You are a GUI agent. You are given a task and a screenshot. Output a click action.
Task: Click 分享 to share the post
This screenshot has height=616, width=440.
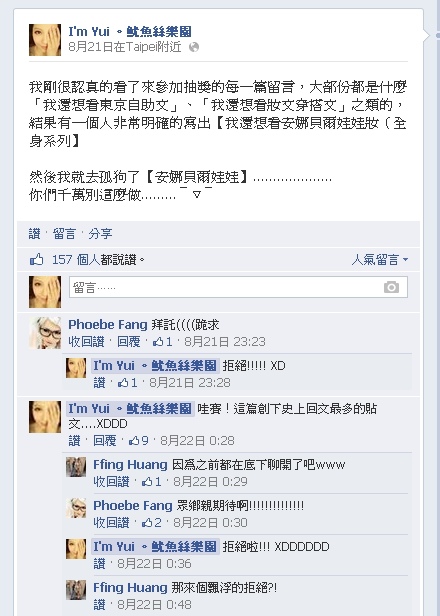(x=100, y=234)
